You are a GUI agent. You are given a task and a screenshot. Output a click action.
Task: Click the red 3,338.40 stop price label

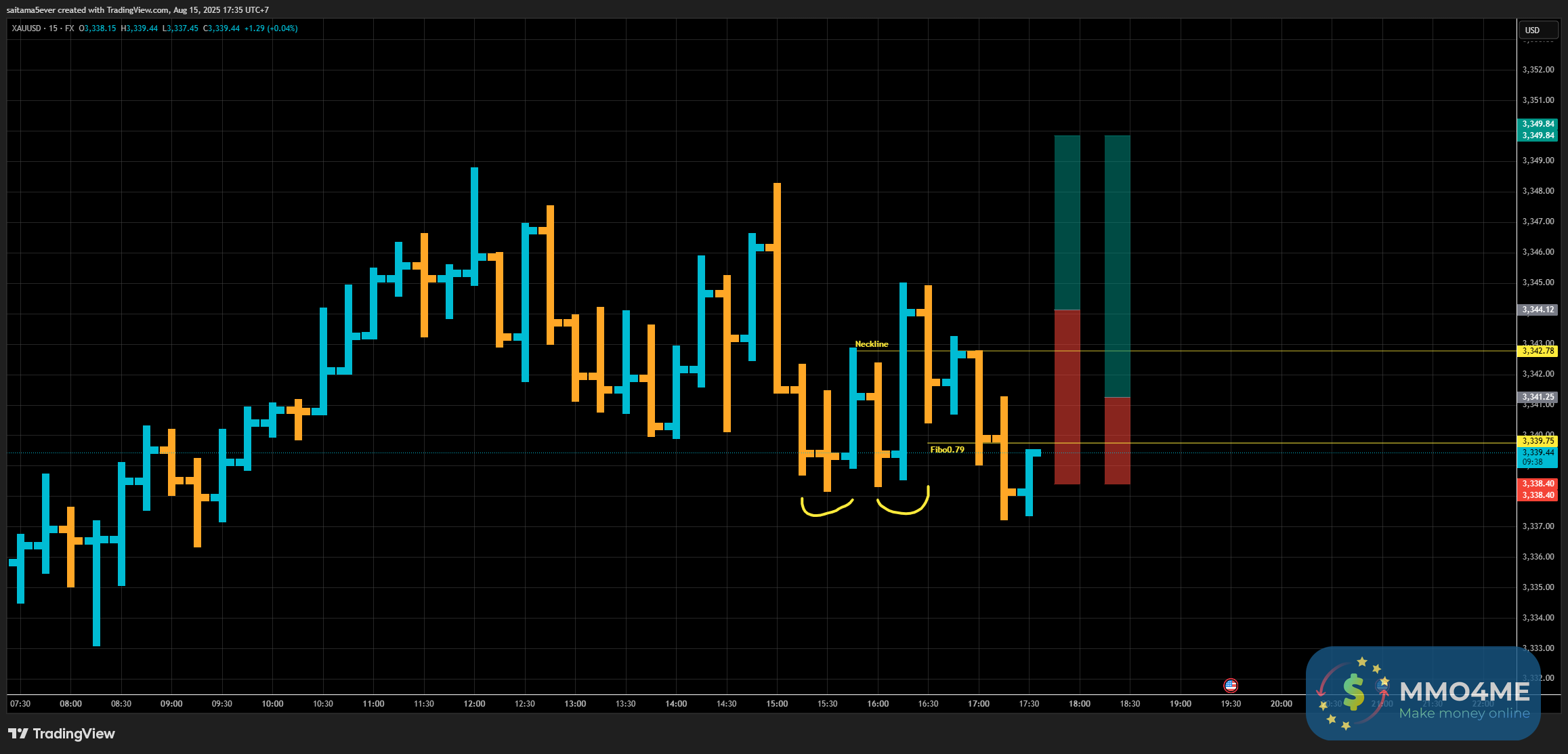[1538, 484]
